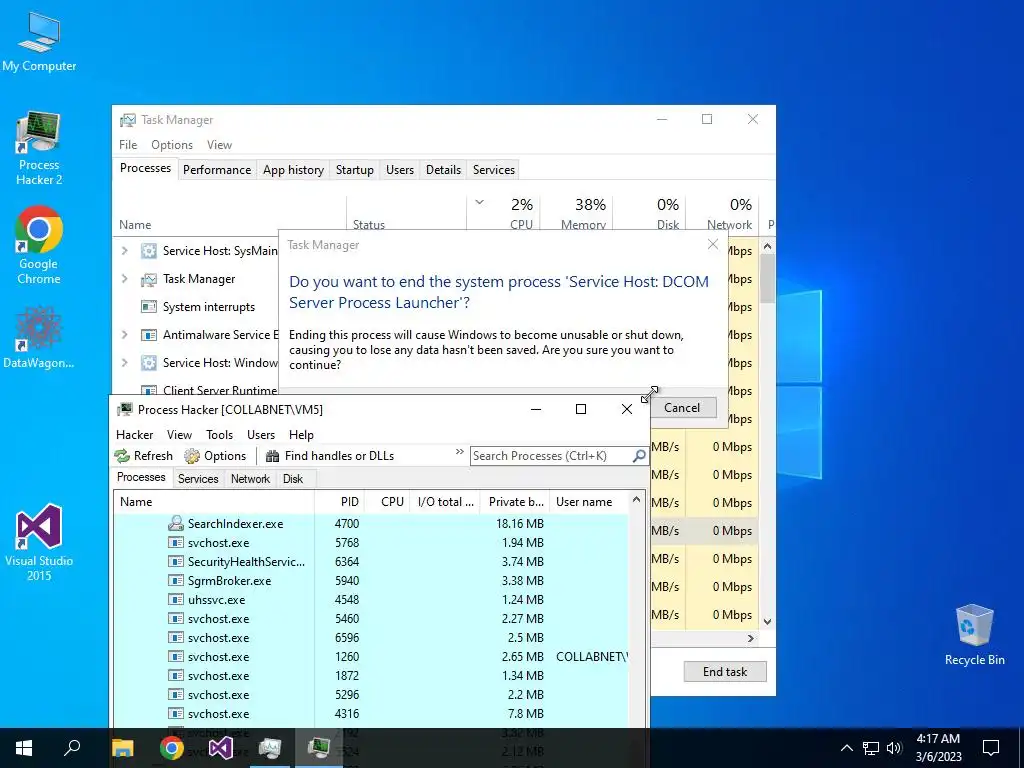This screenshot has height=768, width=1024.
Task: Select SgrmBroker.exe process row
Action: pyautogui.click(x=370, y=581)
